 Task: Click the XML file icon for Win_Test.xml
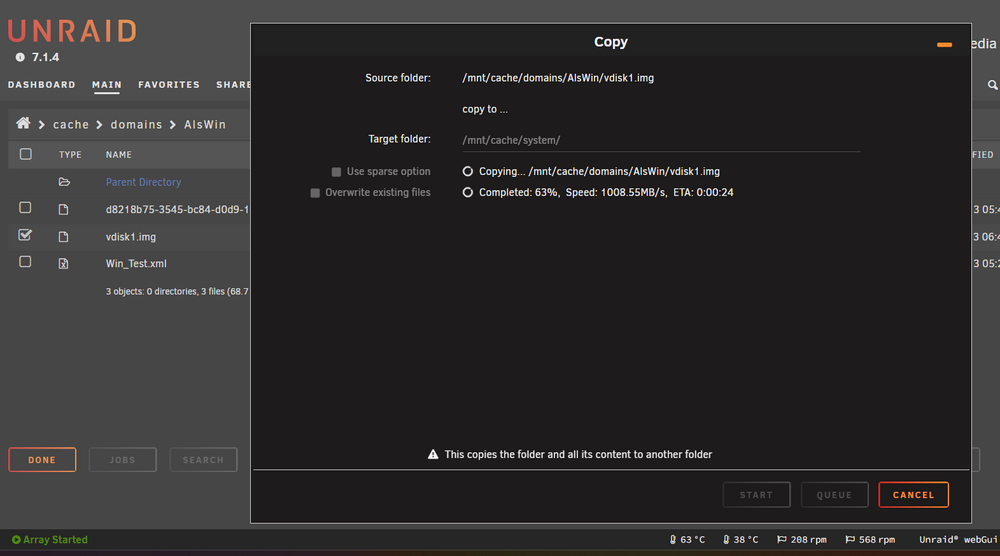coord(63,263)
